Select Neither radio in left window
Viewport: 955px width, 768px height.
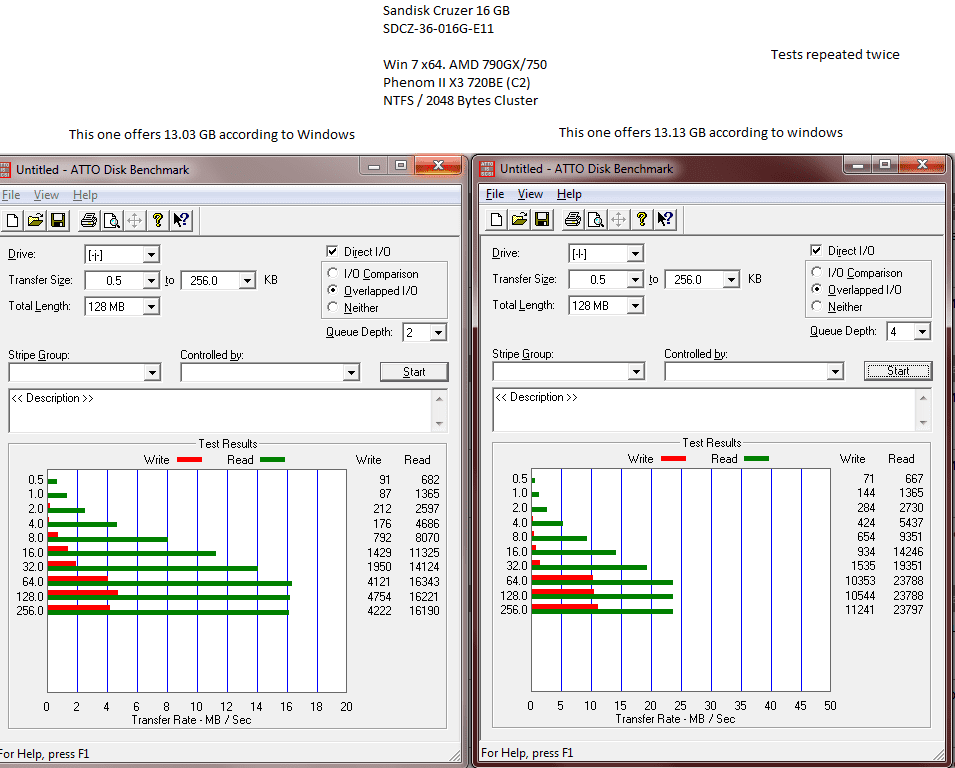pyautogui.click(x=333, y=307)
